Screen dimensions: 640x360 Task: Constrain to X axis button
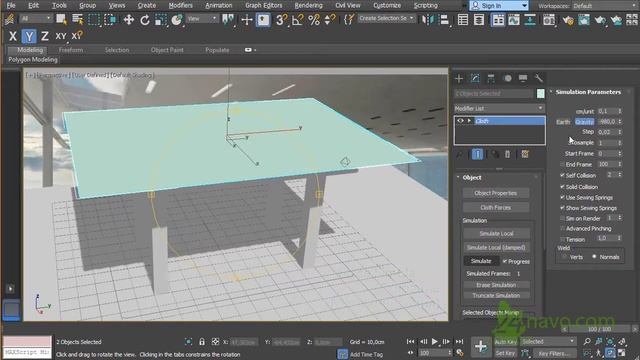click(13, 36)
